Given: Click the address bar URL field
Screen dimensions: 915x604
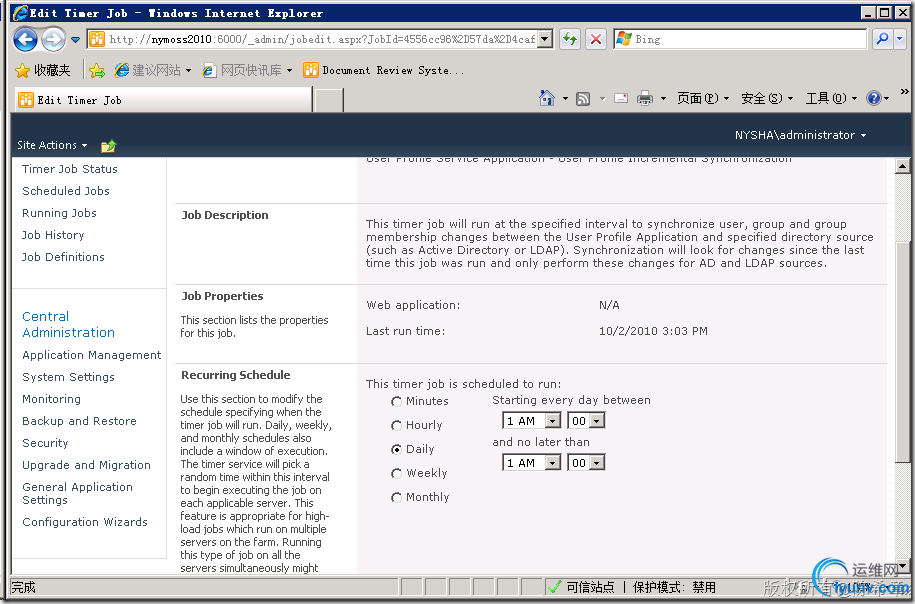Looking at the screenshot, I should pyautogui.click(x=321, y=39).
